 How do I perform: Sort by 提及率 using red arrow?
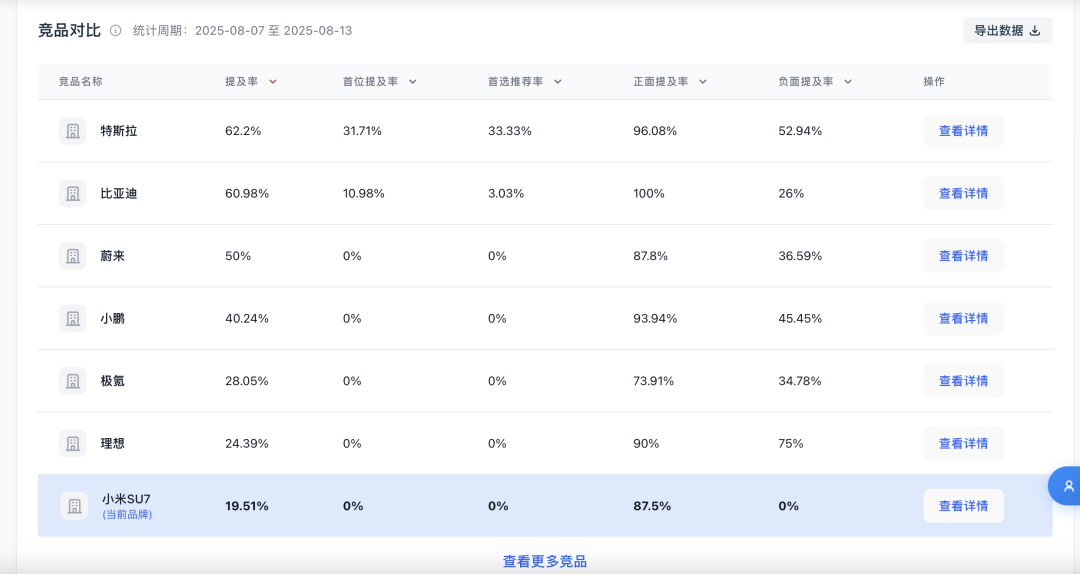pyautogui.click(x=273, y=82)
